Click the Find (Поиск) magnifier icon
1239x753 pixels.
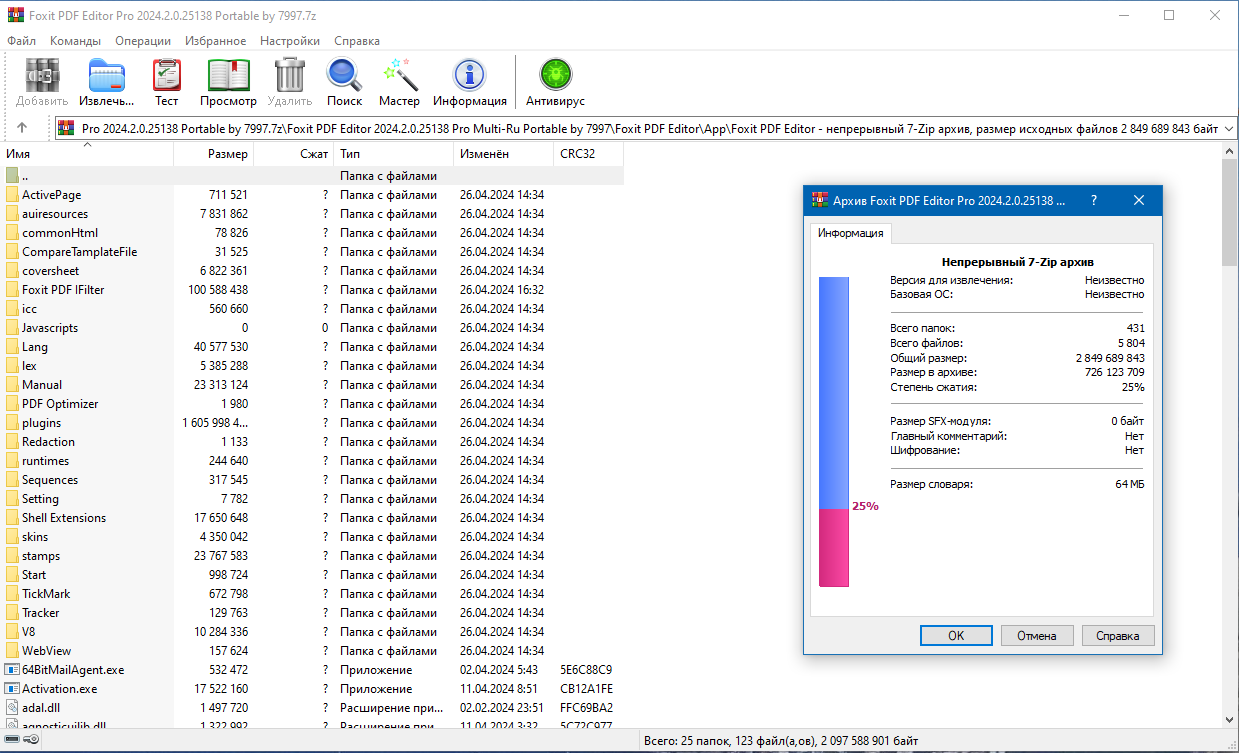tap(344, 82)
